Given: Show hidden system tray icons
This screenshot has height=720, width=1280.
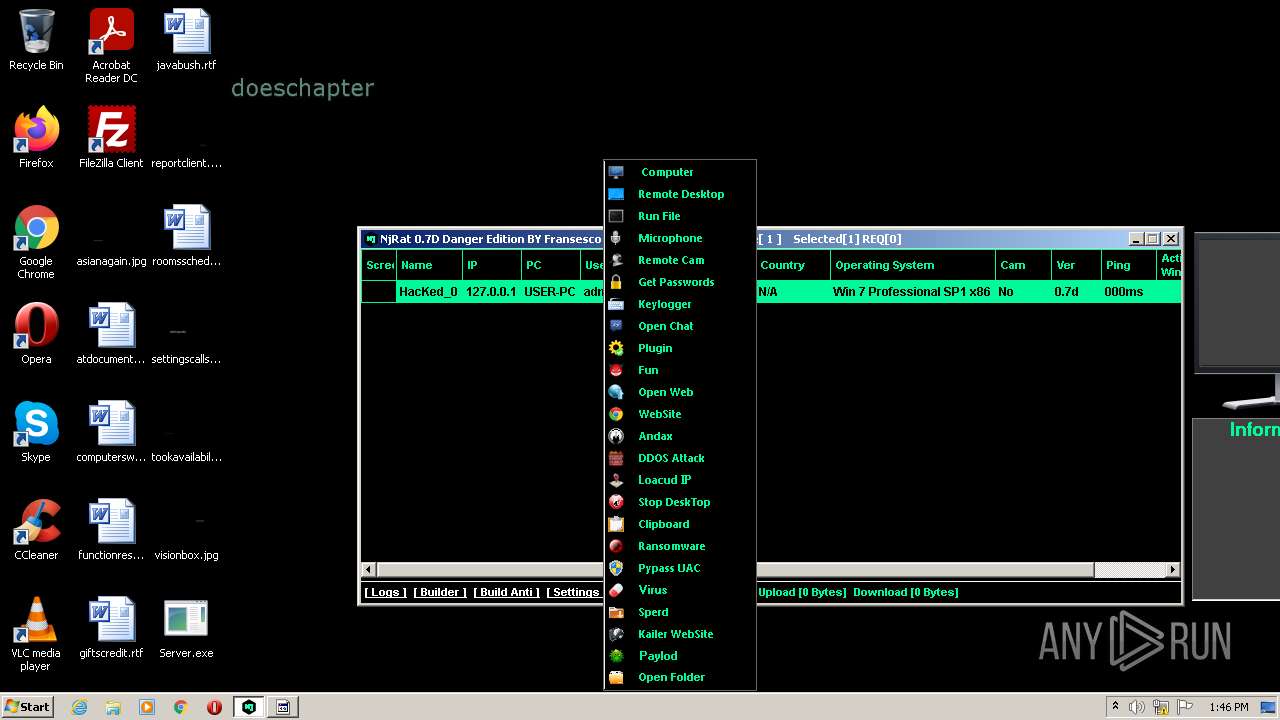Looking at the screenshot, I should [x=1116, y=707].
